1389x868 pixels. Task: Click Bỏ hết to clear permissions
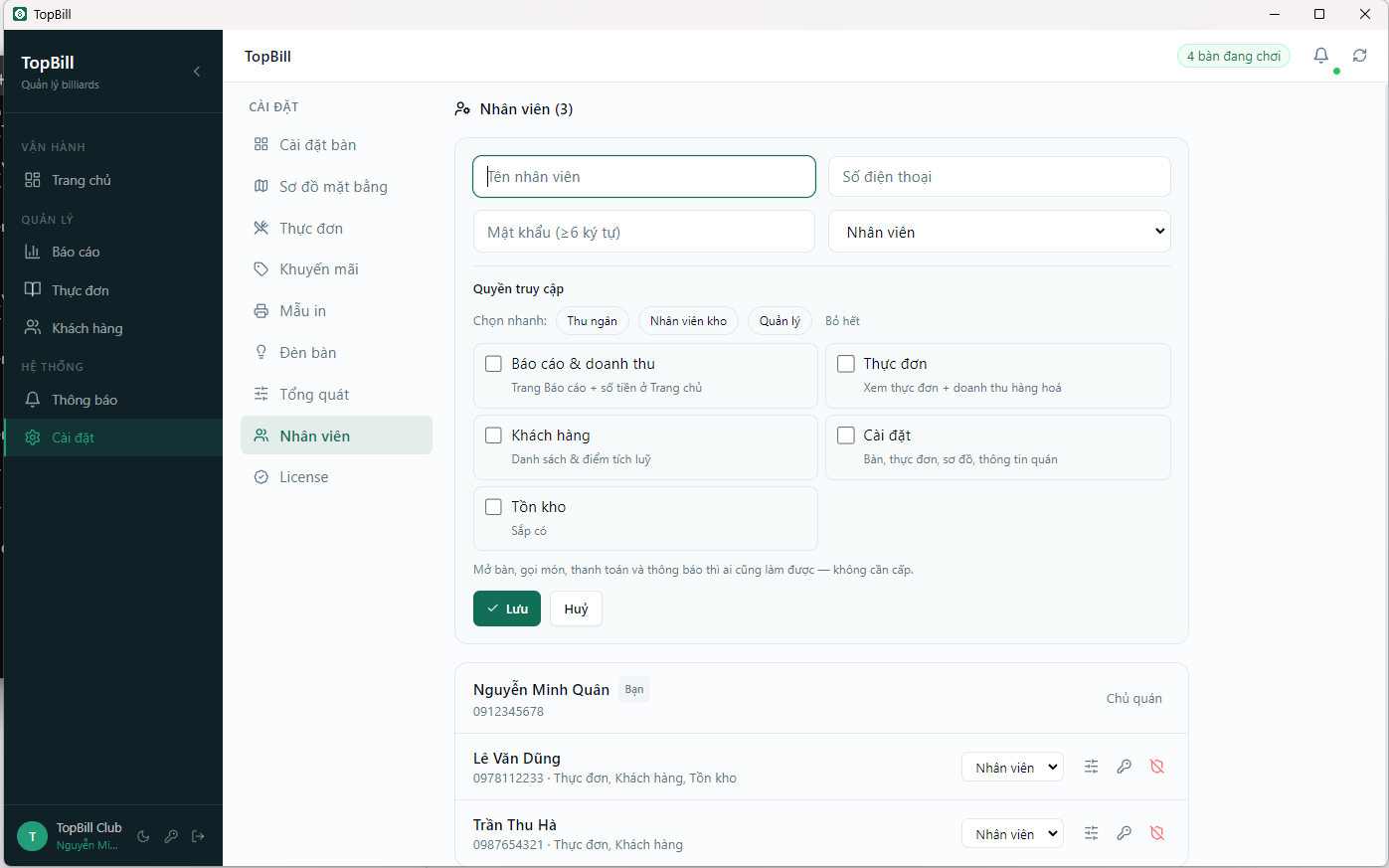click(842, 321)
